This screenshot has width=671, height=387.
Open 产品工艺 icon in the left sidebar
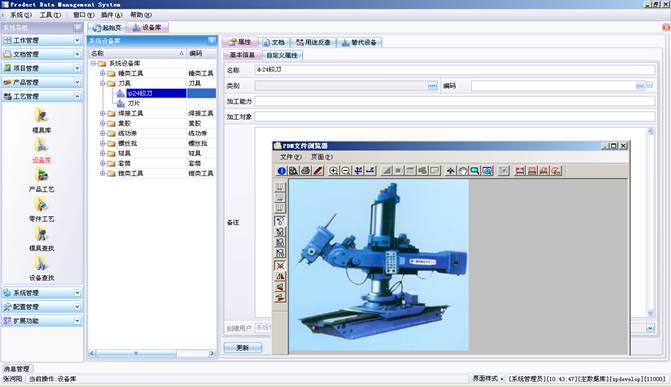[x=42, y=180]
